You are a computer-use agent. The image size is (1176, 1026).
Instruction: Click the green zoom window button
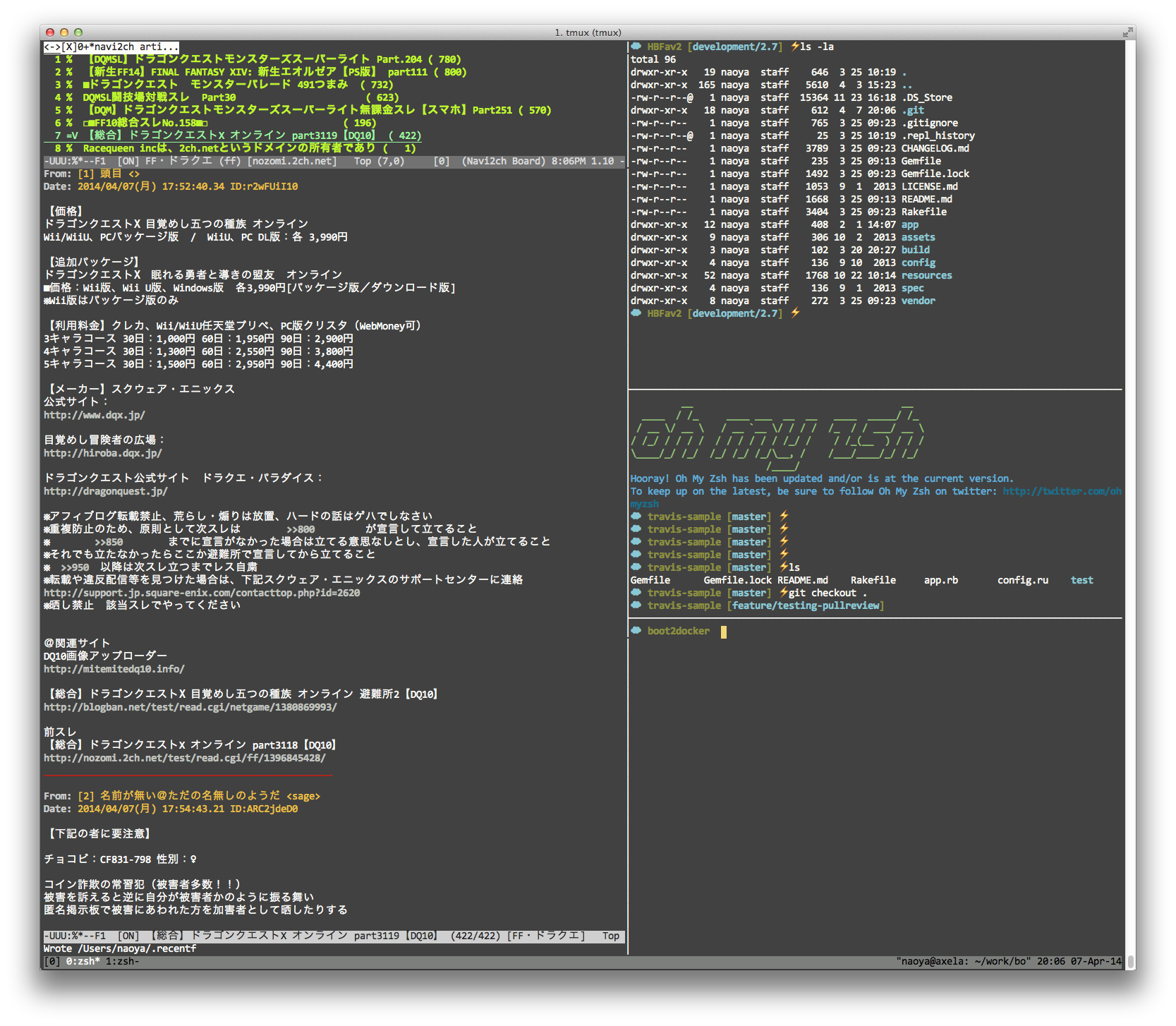coord(78,32)
